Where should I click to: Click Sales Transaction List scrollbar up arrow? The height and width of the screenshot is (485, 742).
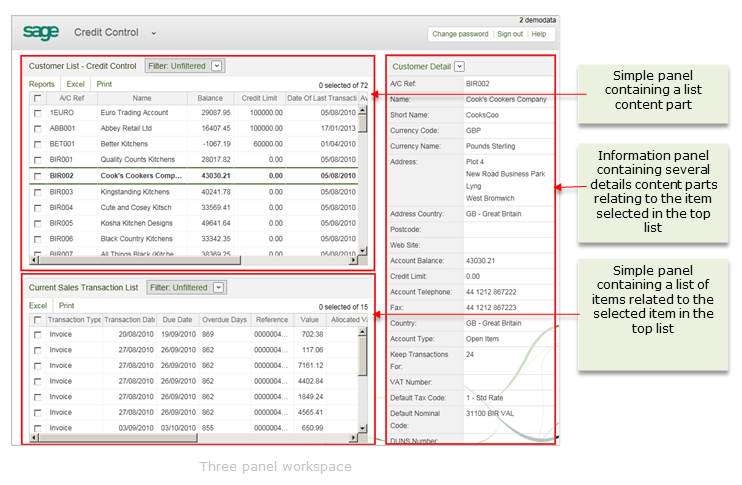click(362, 332)
